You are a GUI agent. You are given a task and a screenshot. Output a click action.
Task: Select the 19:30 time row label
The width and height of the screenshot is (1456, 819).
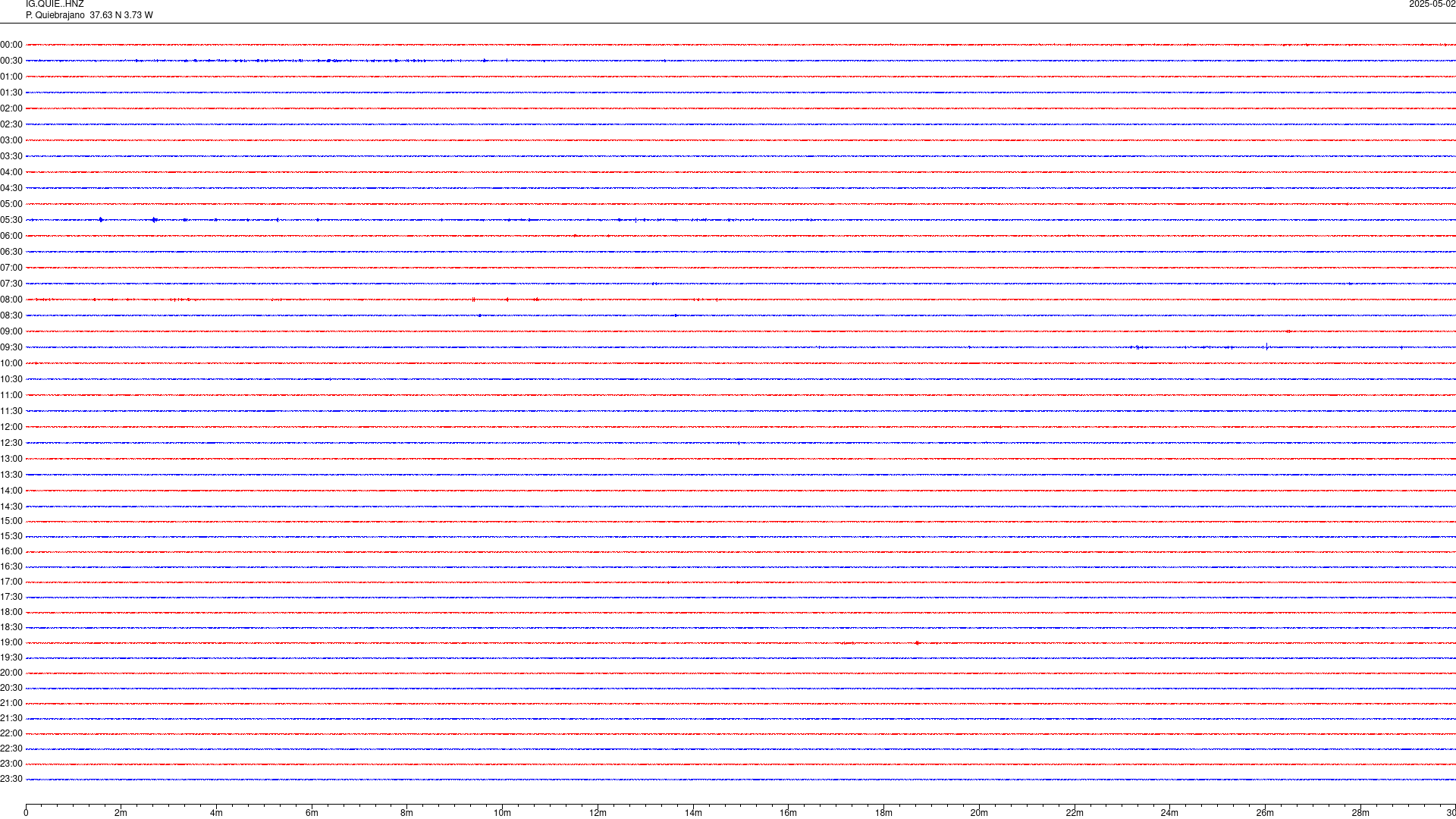click(x=11, y=657)
